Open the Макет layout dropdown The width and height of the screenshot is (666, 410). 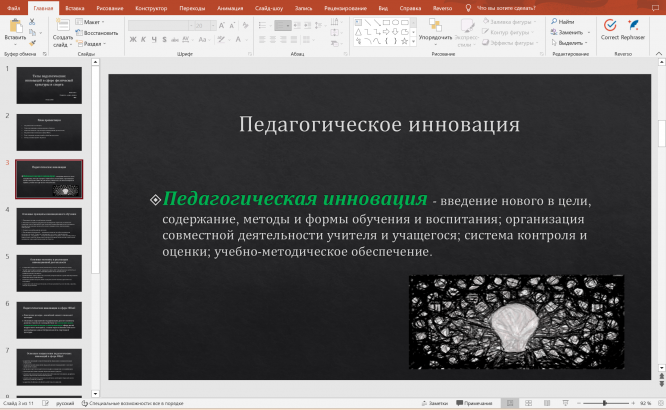pos(92,21)
